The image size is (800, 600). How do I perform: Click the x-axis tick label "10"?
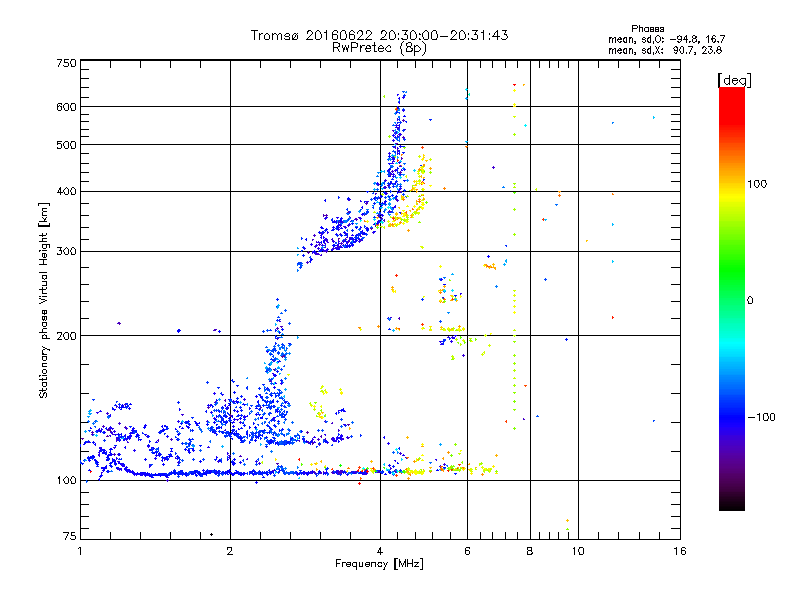(x=578, y=551)
